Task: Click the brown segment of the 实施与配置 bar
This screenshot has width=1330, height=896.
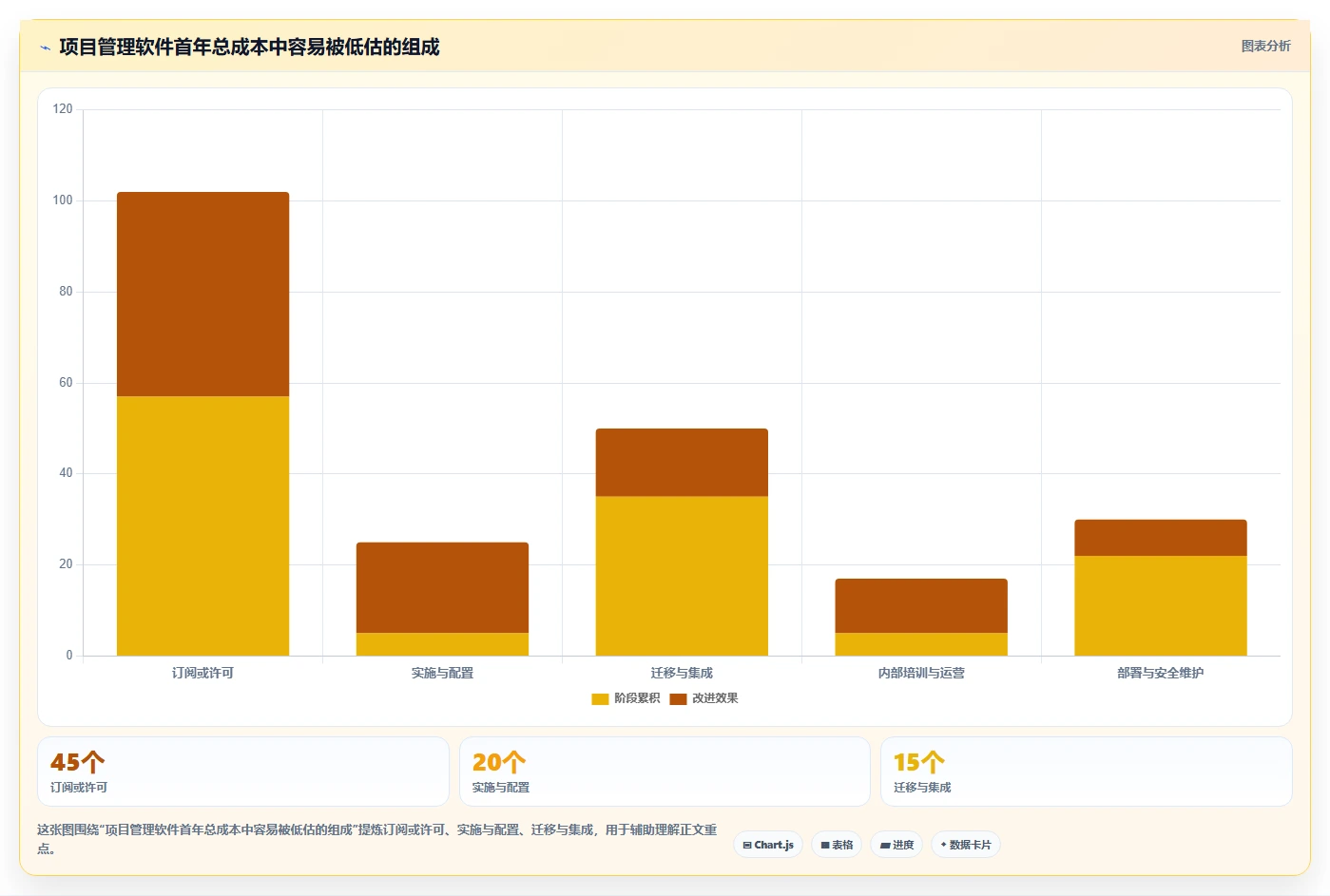Action: [x=442, y=587]
